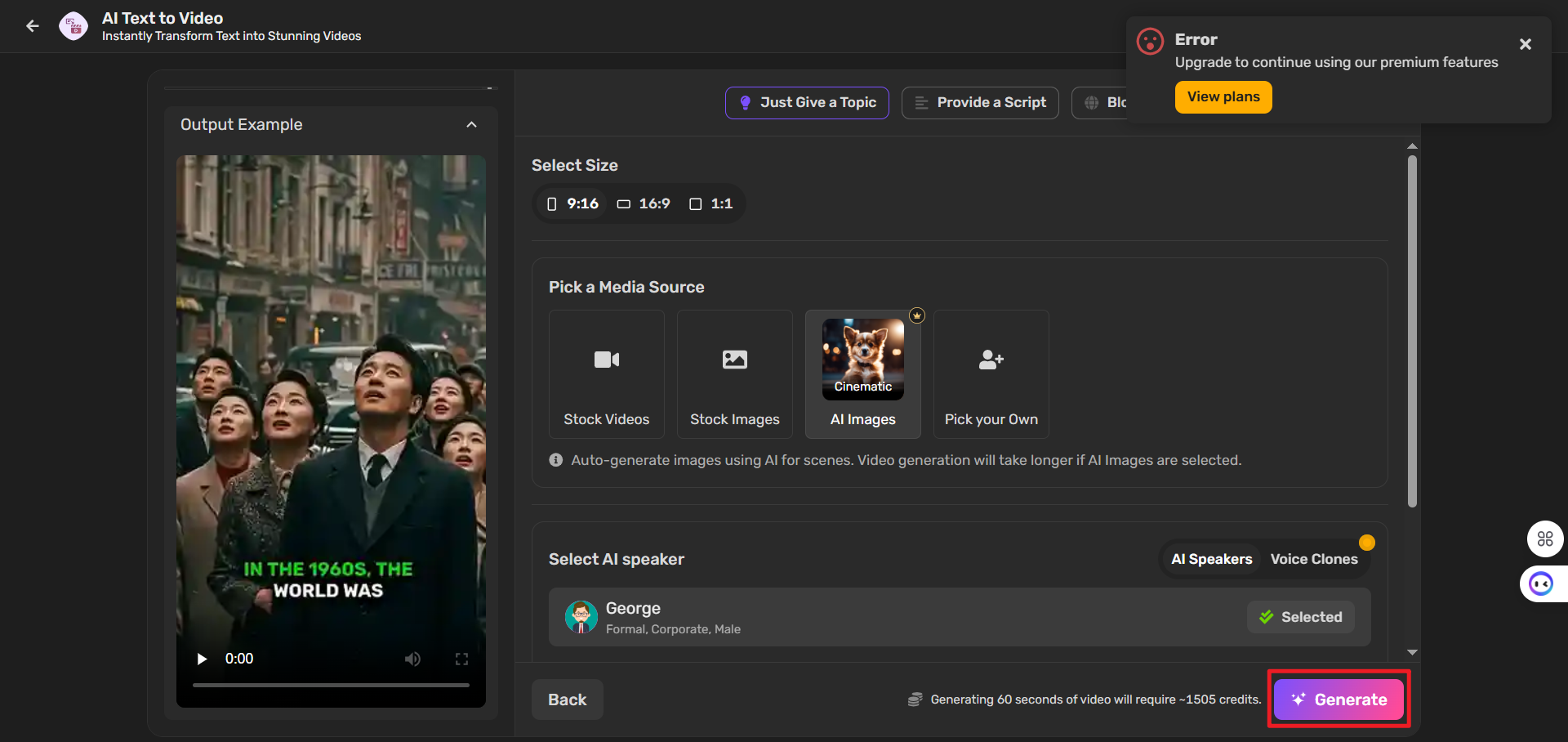Seek on the video progress bar
The height and width of the screenshot is (742, 1568).
[331, 685]
